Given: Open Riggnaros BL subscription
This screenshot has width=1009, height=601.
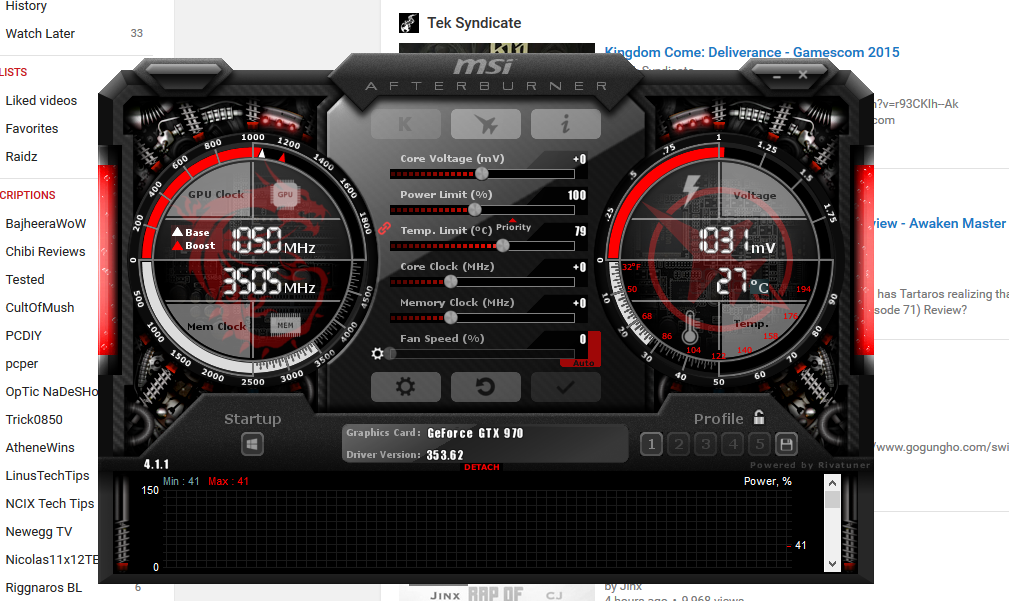Looking at the screenshot, I should 44,587.
